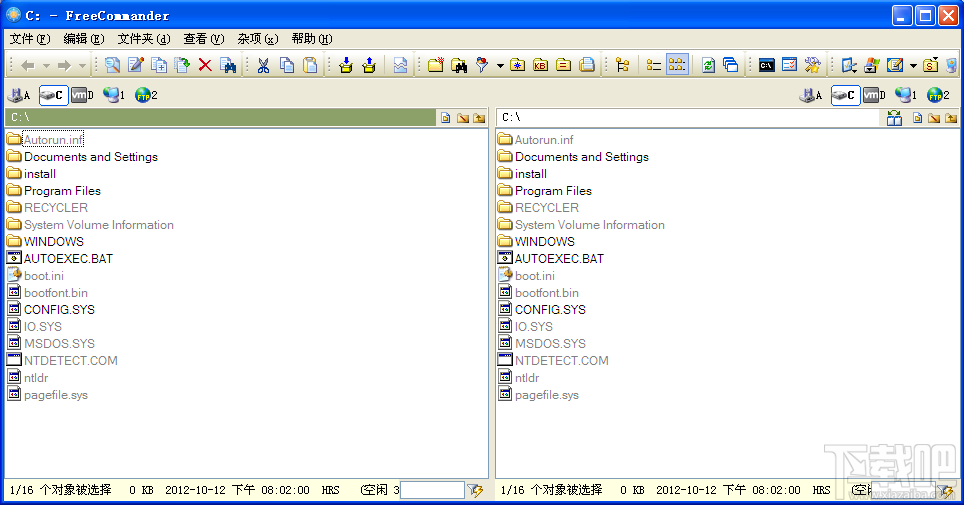Click the settings checklist window icon
Screen dimensions: 964x505
click(789, 65)
